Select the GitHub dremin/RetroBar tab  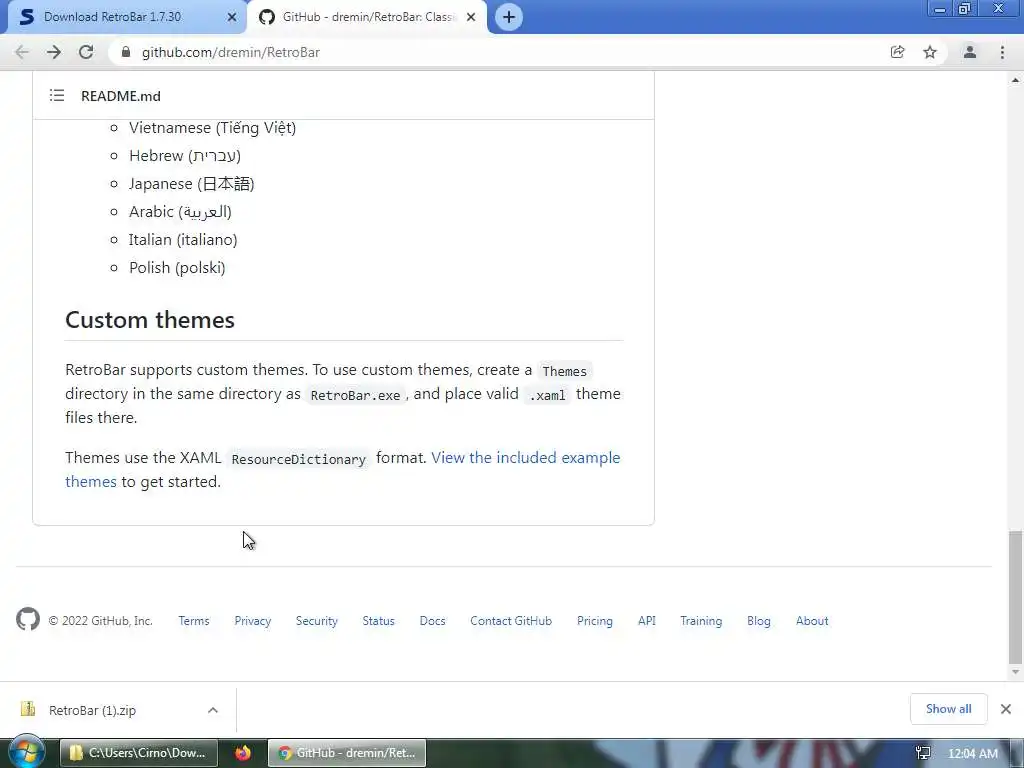[368, 17]
